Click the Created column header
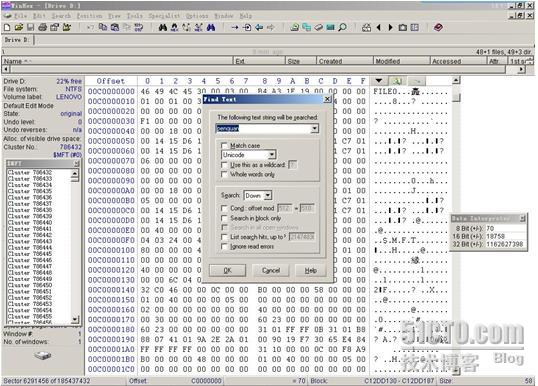538x386 pixels. (x=344, y=61)
